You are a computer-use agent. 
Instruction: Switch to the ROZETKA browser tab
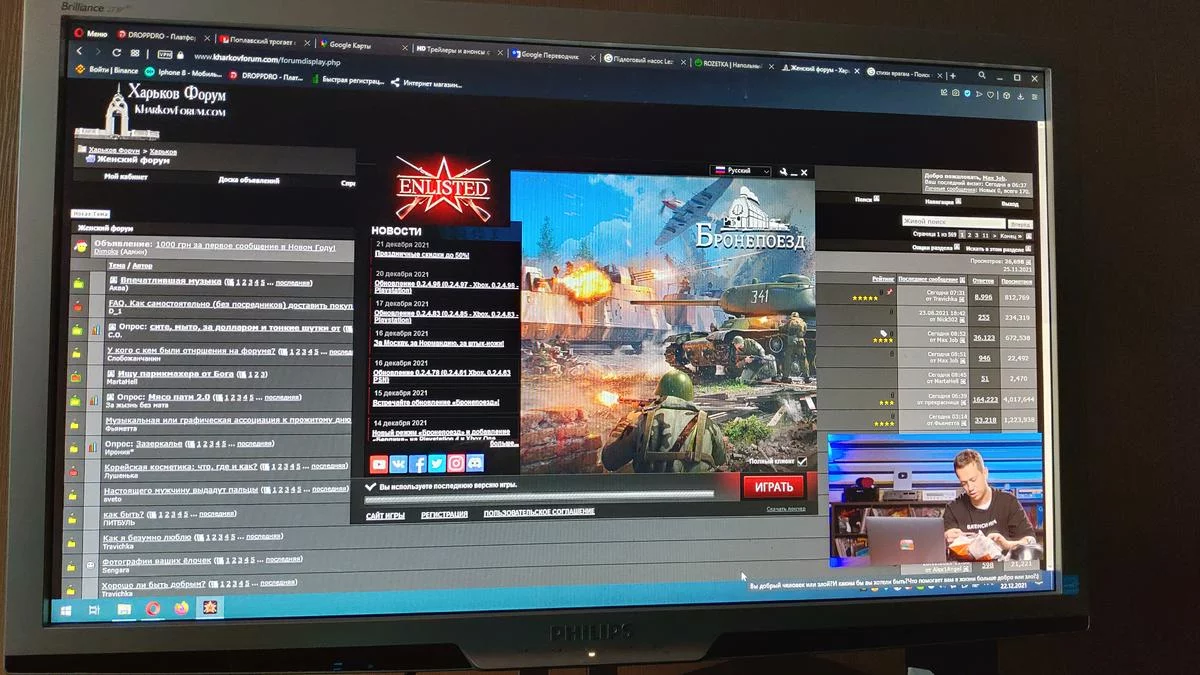pyautogui.click(x=735, y=64)
